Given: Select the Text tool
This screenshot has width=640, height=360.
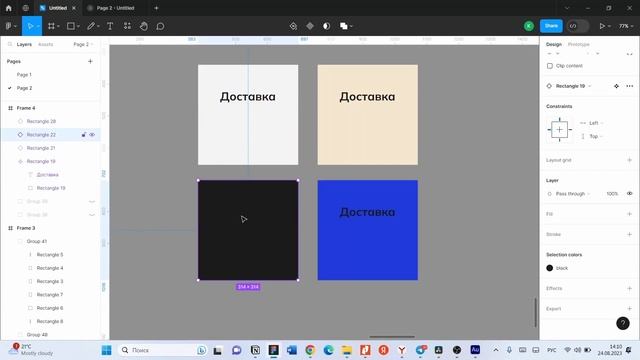Looking at the screenshot, I should (110, 26).
